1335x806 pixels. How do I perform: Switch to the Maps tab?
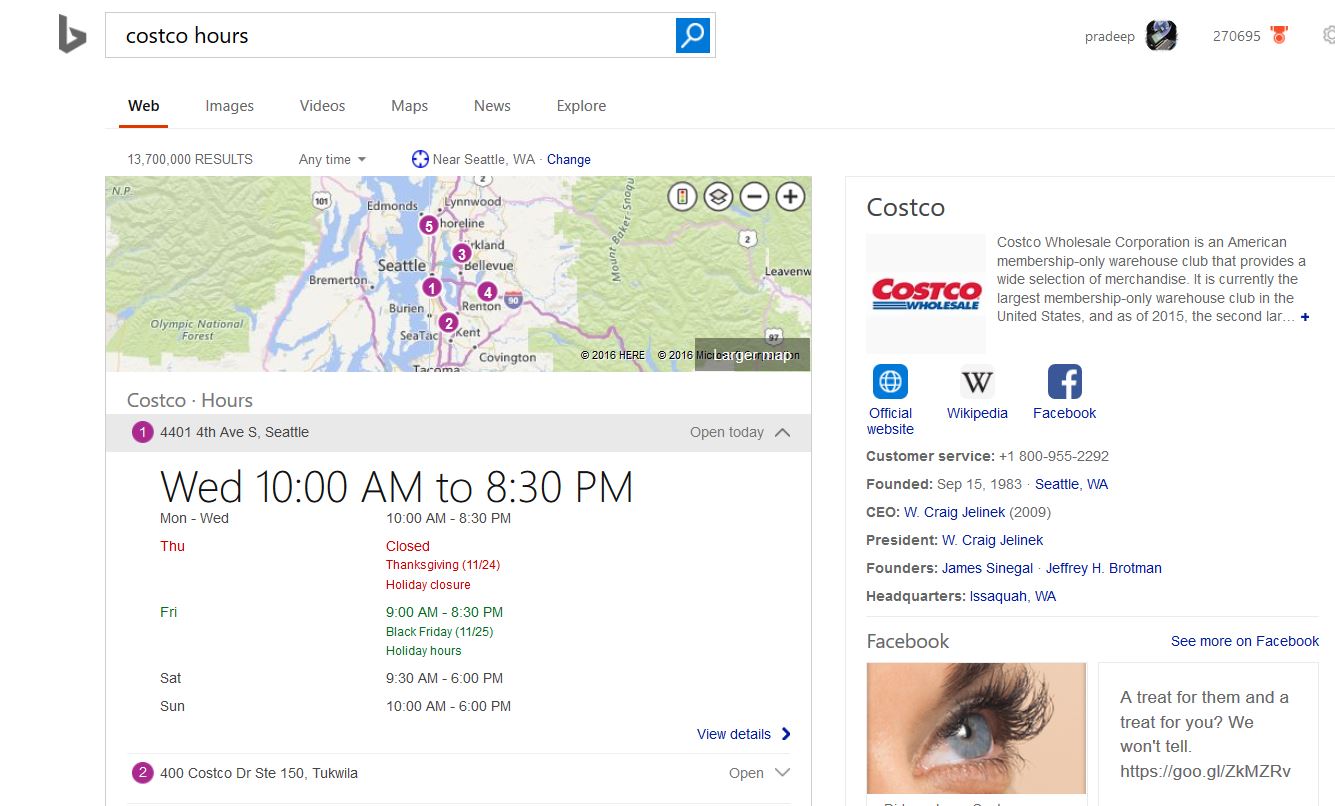click(x=409, y=106)
